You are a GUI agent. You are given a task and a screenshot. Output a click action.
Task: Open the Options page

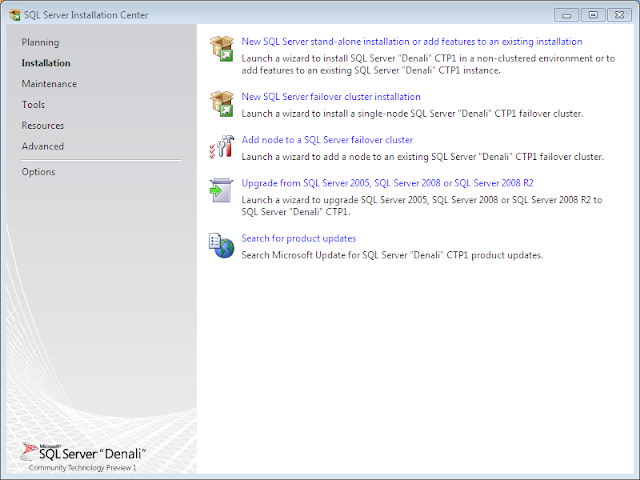tap(38, 172)
